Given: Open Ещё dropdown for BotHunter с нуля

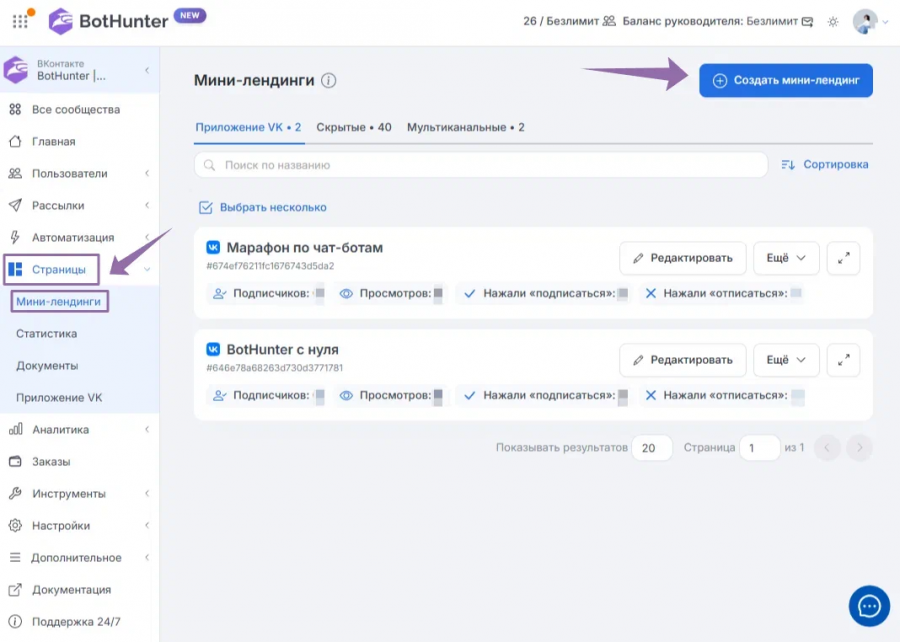Looking at the screenshot, I should (786, 360).
